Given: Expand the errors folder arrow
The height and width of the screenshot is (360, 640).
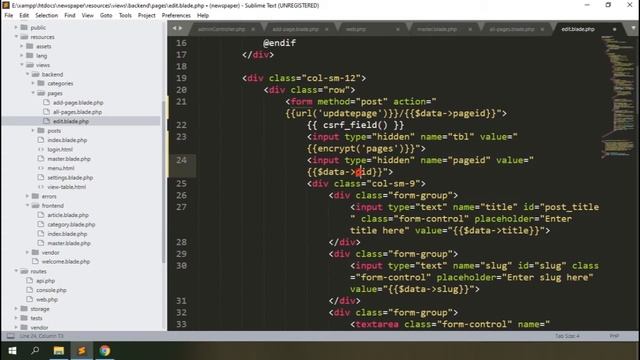Looking at the screenshot, I should [x=27, y=196].
